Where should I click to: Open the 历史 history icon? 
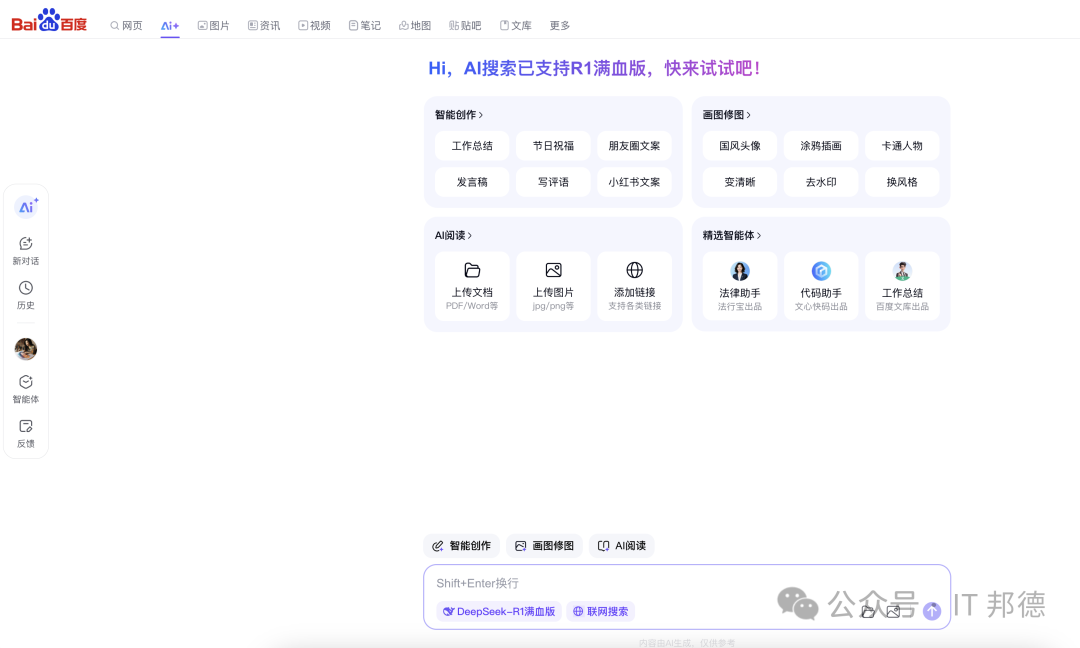pyautogui.click(x=26, y=295)
